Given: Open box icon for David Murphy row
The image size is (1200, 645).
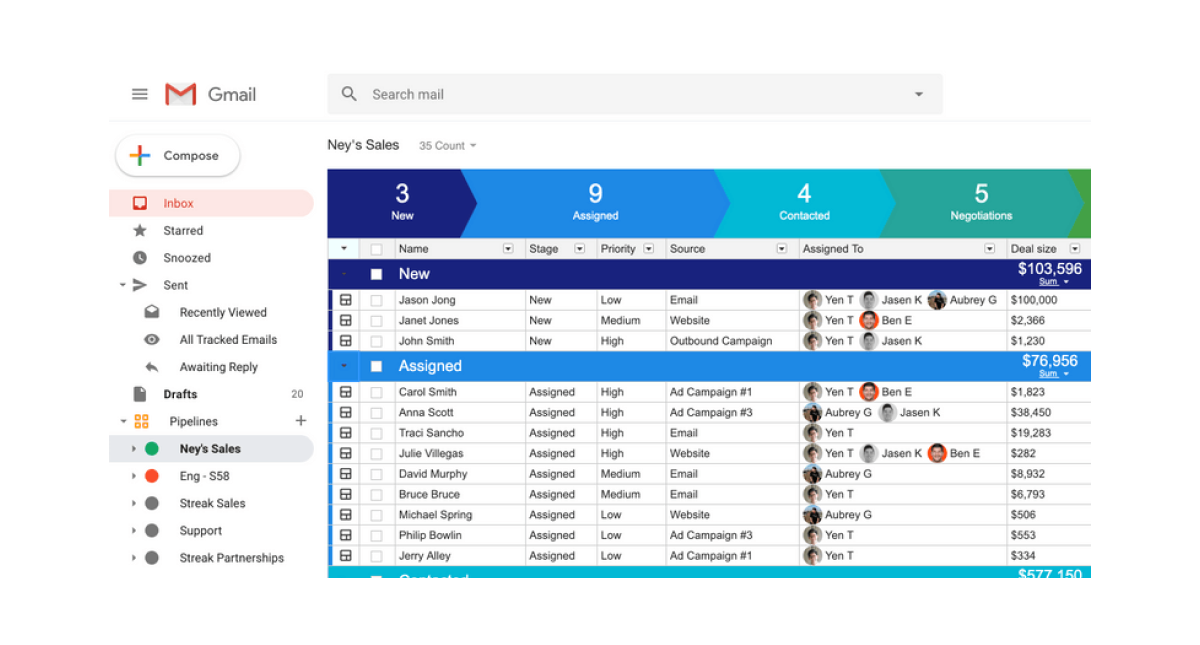Looking at the screenshot, I should coord(346,474).
